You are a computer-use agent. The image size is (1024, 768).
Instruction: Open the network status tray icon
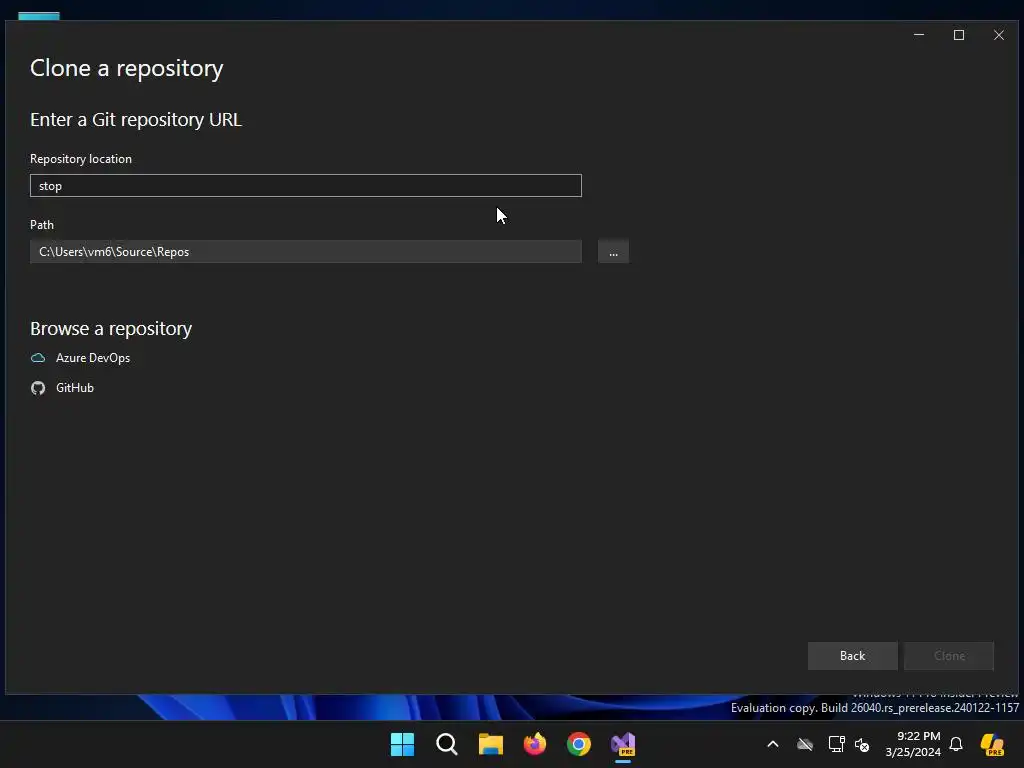(837, 744)
